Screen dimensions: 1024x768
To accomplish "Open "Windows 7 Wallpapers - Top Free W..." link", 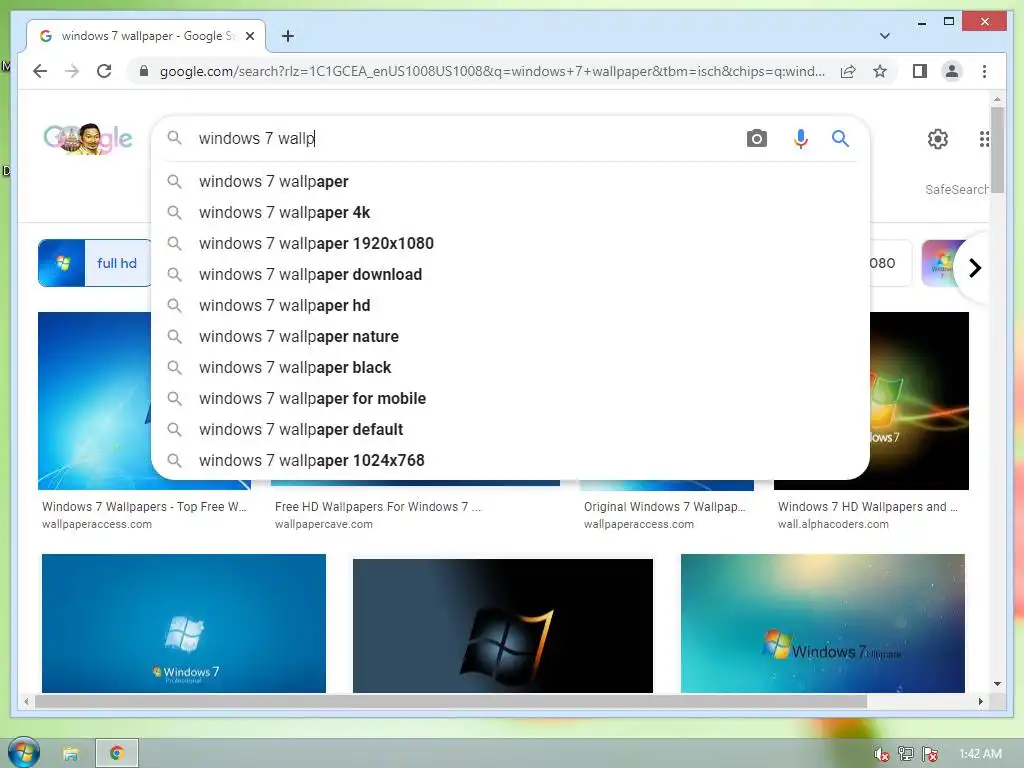I will tap(144, 507).
